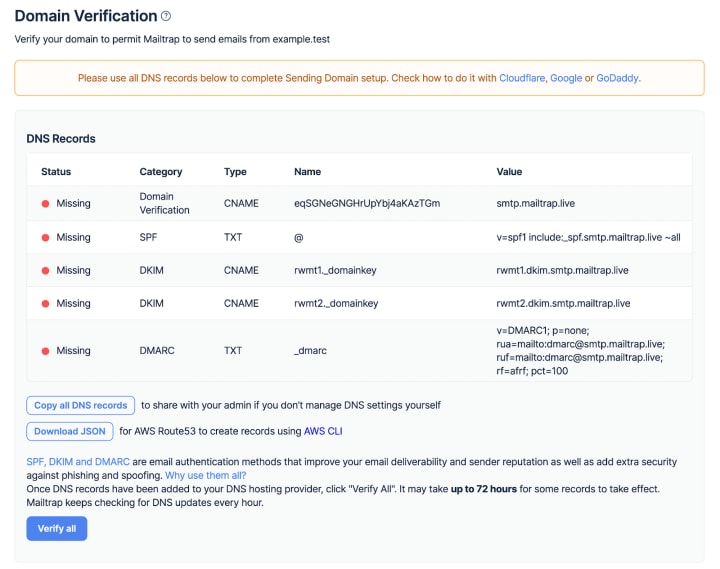The width and height of the screenshot is (720, 569).
Task: Click the Domain Verification page title
Action: 86,16
